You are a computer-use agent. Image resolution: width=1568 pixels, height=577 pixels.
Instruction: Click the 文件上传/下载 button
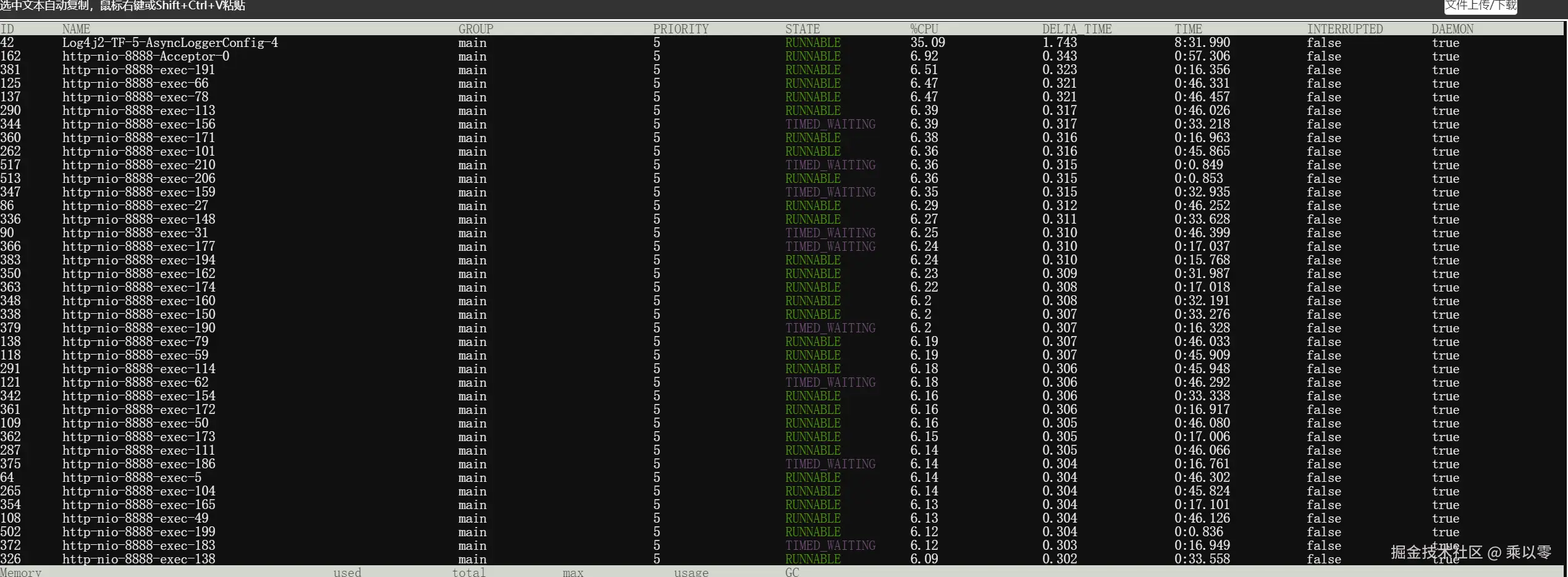pyautogui.click(x=1480, y=6)
